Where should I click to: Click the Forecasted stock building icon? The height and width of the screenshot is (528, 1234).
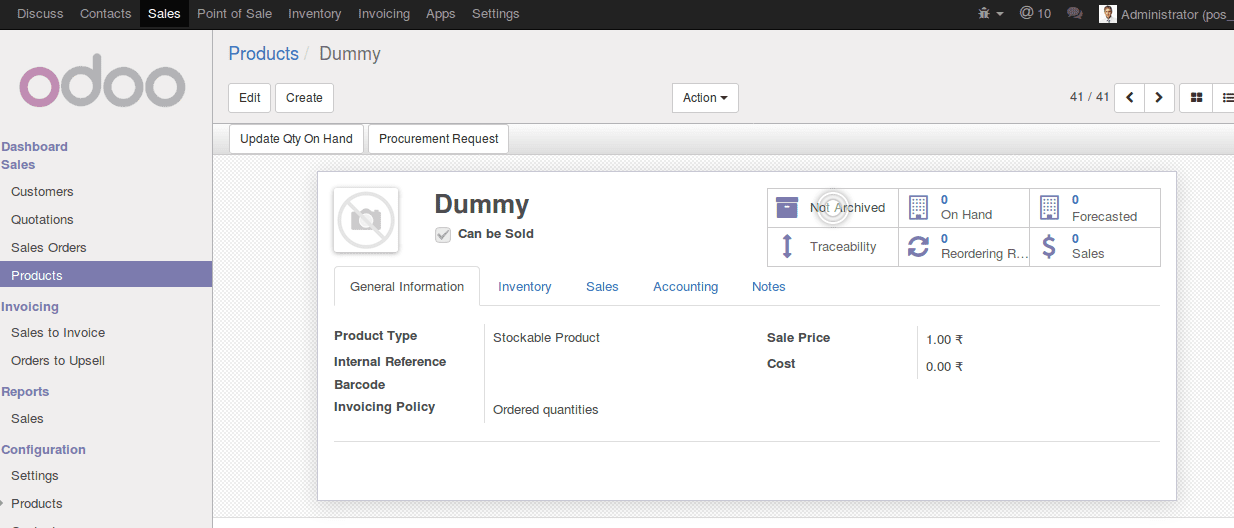pos(1049,208)
